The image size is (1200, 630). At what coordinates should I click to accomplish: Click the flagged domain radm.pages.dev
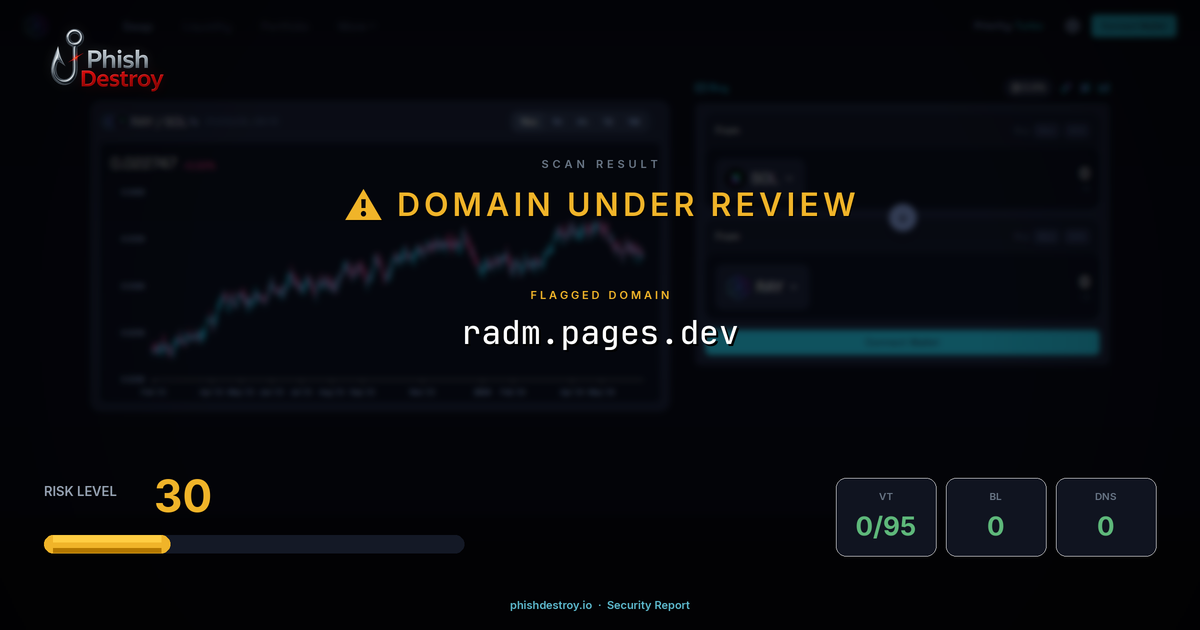(x=598, y=333)
